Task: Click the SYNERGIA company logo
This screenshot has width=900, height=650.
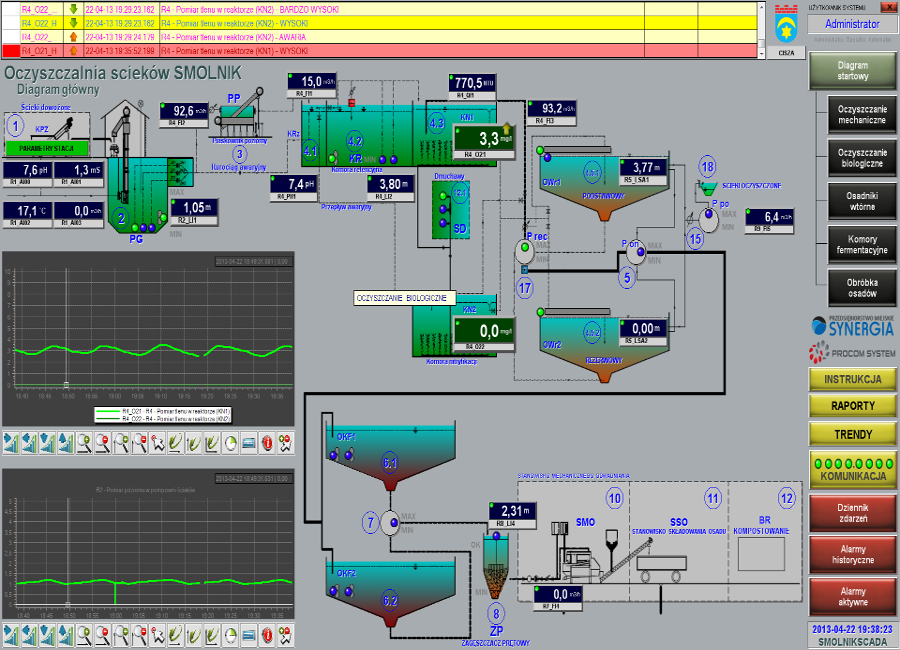Action: [852, 326]
